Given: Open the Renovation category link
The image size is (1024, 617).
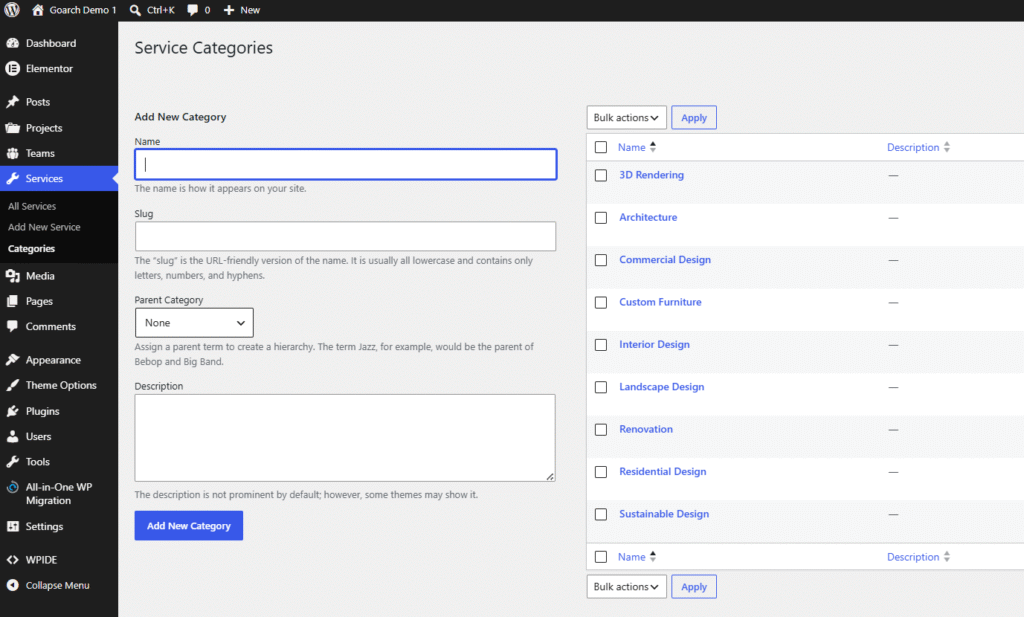Looking at the screenshot, I should (646, 429).
